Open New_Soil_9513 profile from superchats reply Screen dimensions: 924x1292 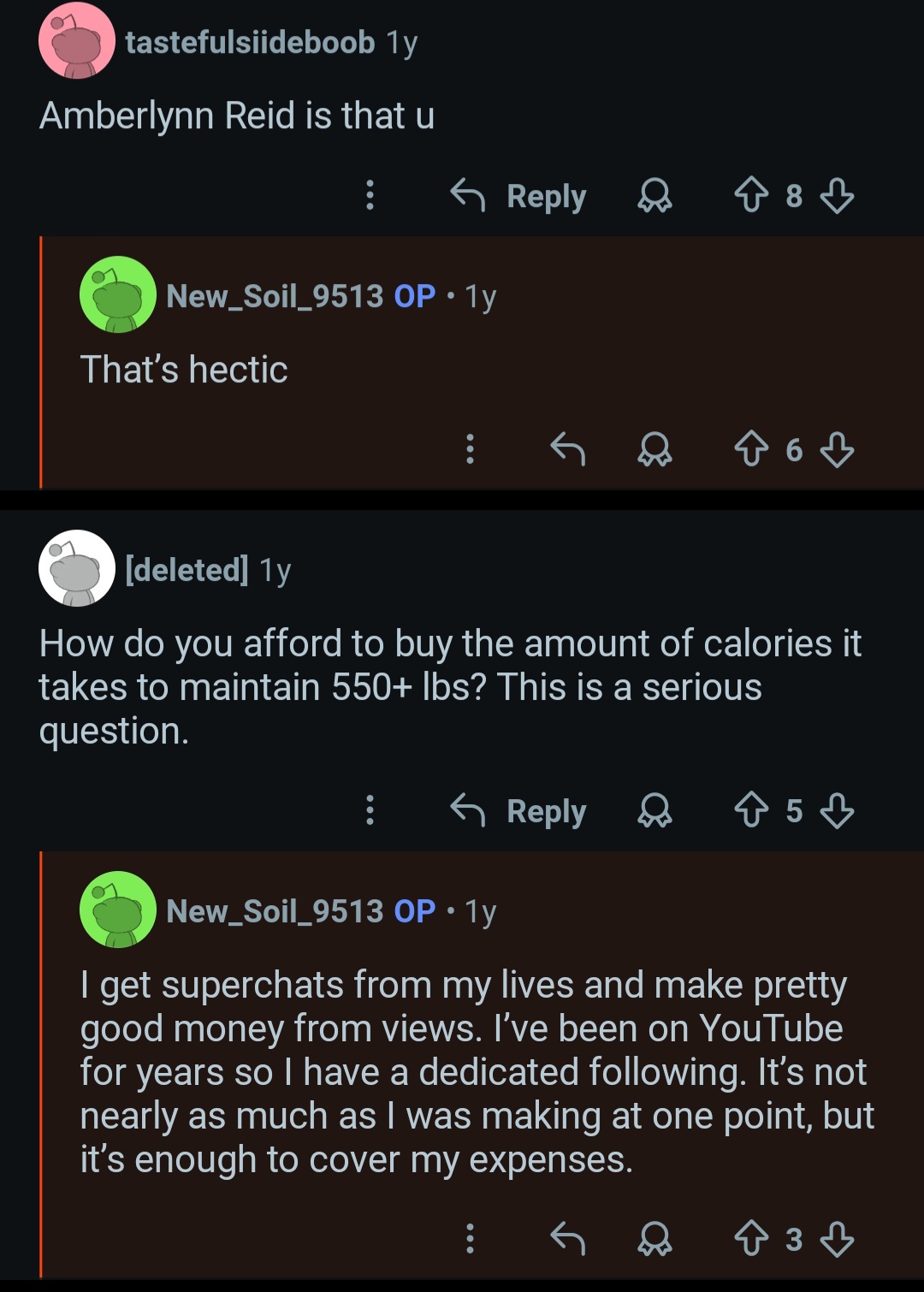(x=275, y=910)
